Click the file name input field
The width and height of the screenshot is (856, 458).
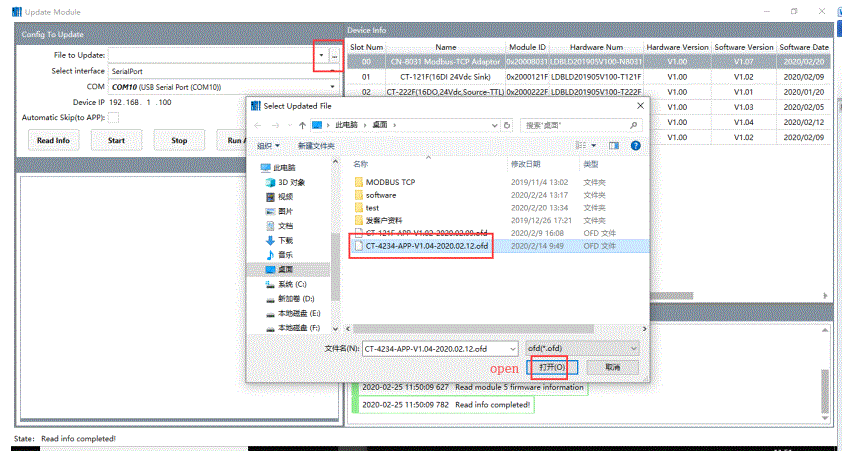tap(435, 349)
